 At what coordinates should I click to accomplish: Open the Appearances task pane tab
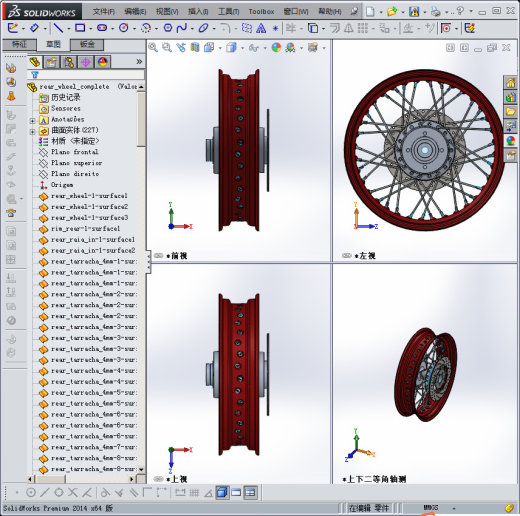pos(510,140)
